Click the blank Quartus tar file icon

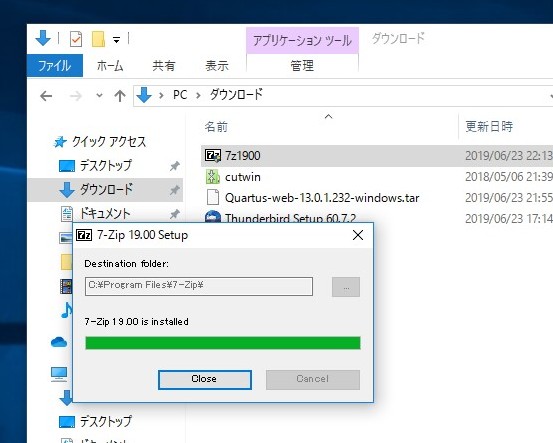pyautogui.click(x=213, y=198)
